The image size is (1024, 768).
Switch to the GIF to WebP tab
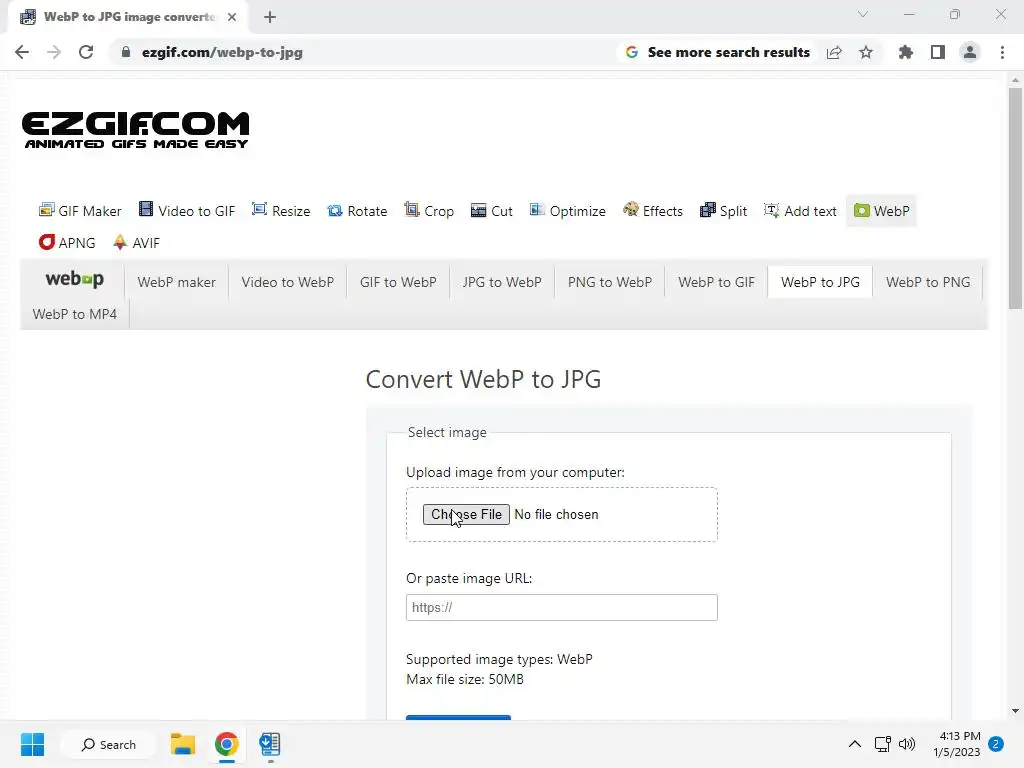click(x=398, y=282)
